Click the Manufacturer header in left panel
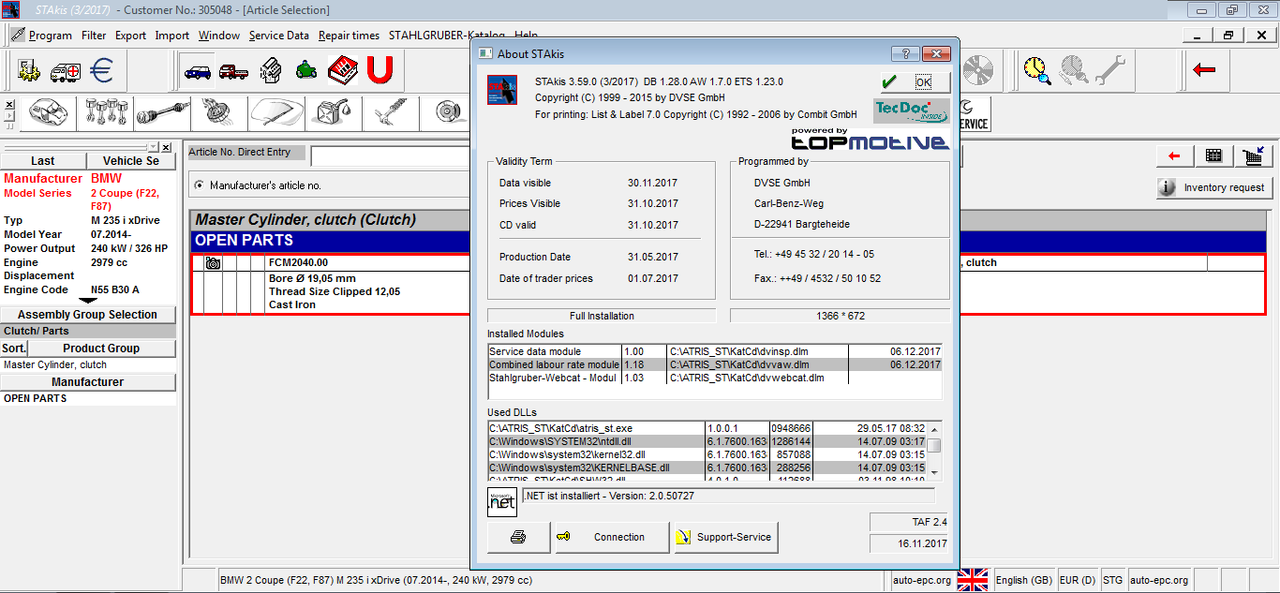This screenshot has width=1280, height=593. coord(88,382)
